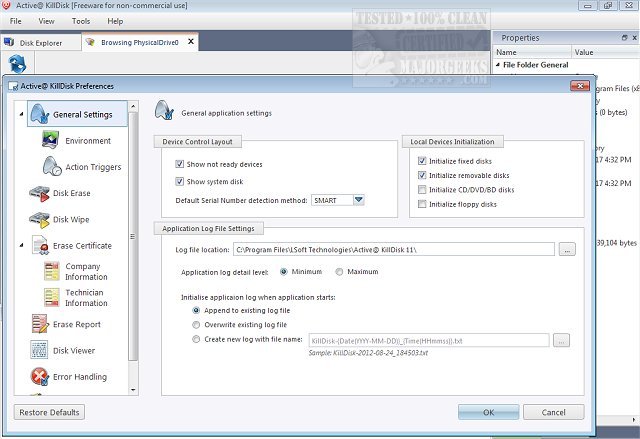Click the settings sidebar scrollbar thumb
Viewport: 640px width, 439px height.
tap(133, 237)
